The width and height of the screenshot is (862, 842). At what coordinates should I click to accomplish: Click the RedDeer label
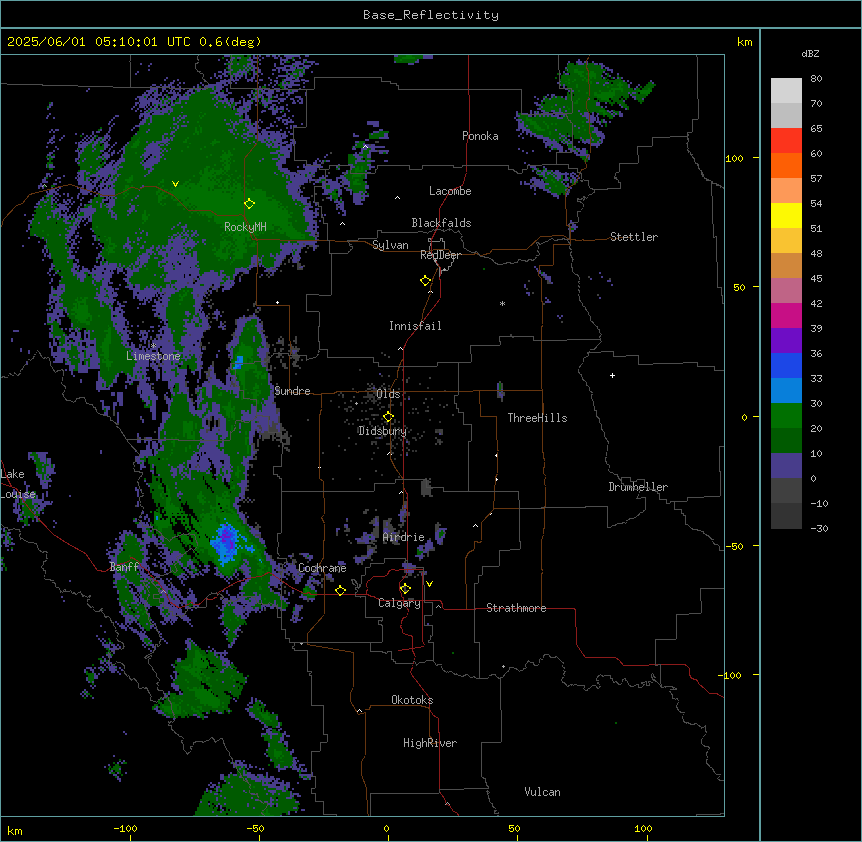pyautogui.click(x=440, y=255)
